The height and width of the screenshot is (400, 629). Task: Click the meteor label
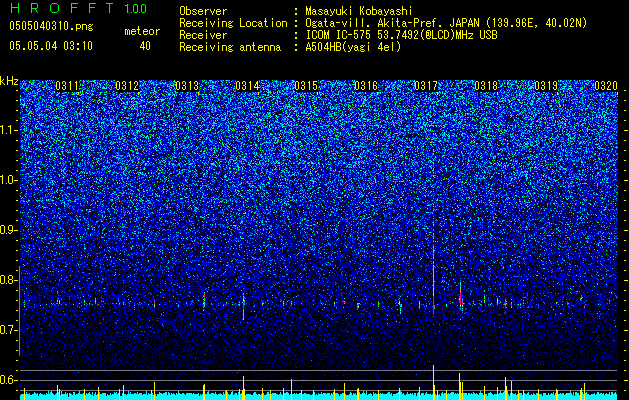142,31
